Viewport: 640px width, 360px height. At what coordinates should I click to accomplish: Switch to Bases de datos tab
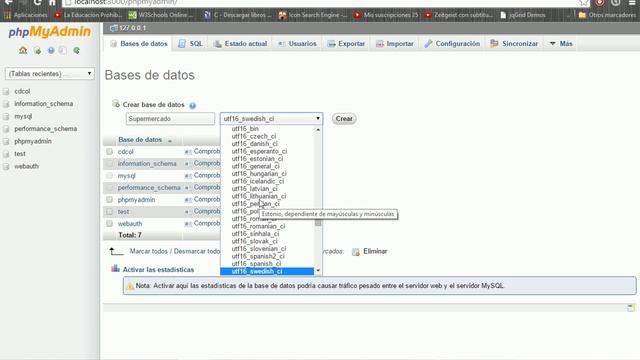point(139,44)
